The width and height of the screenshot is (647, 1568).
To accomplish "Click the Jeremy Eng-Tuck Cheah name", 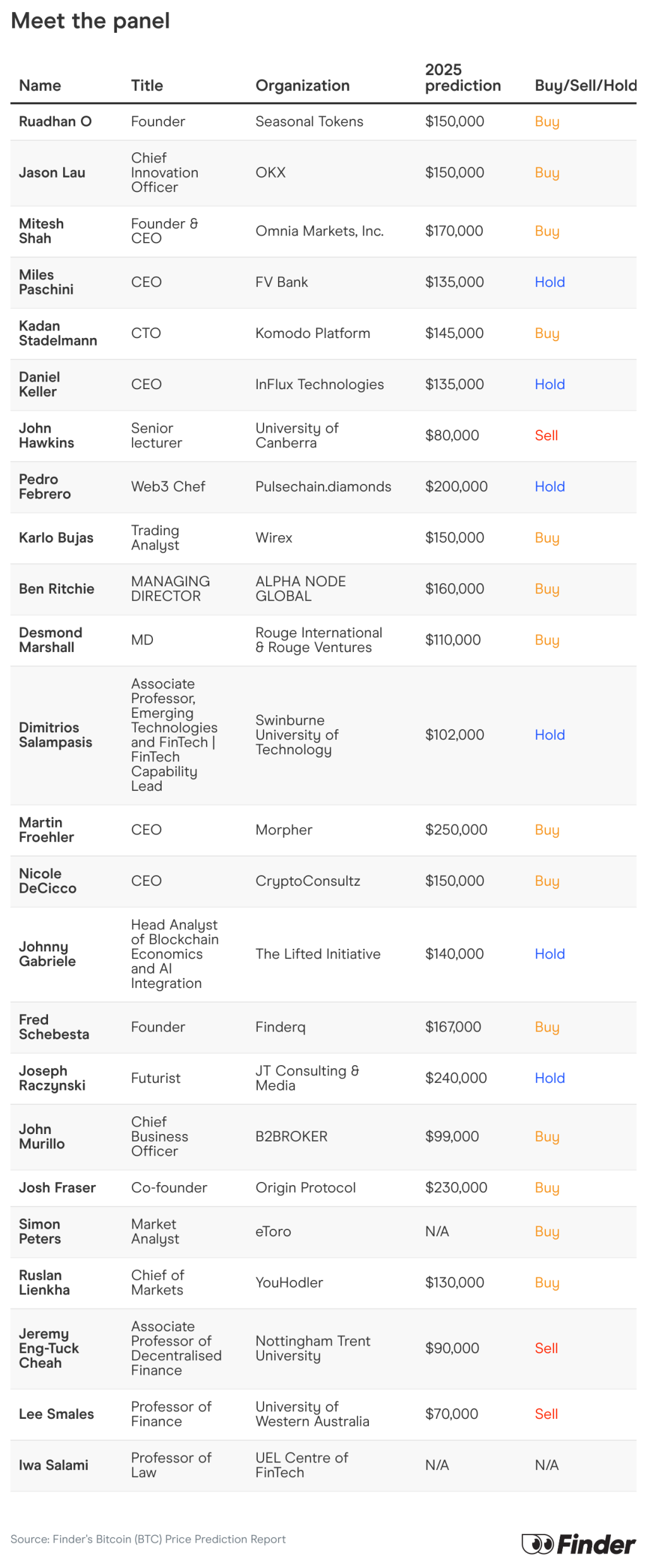I will (49, 1348).
